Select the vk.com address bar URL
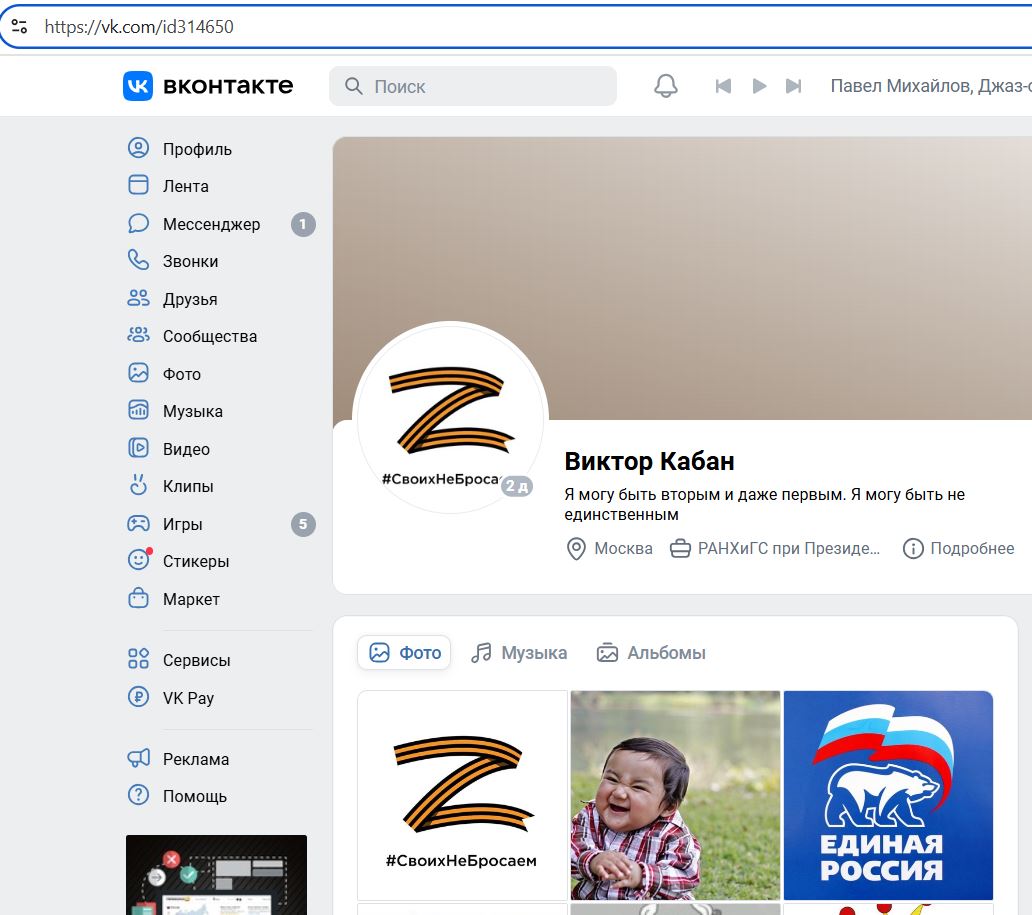 point(139,26)
